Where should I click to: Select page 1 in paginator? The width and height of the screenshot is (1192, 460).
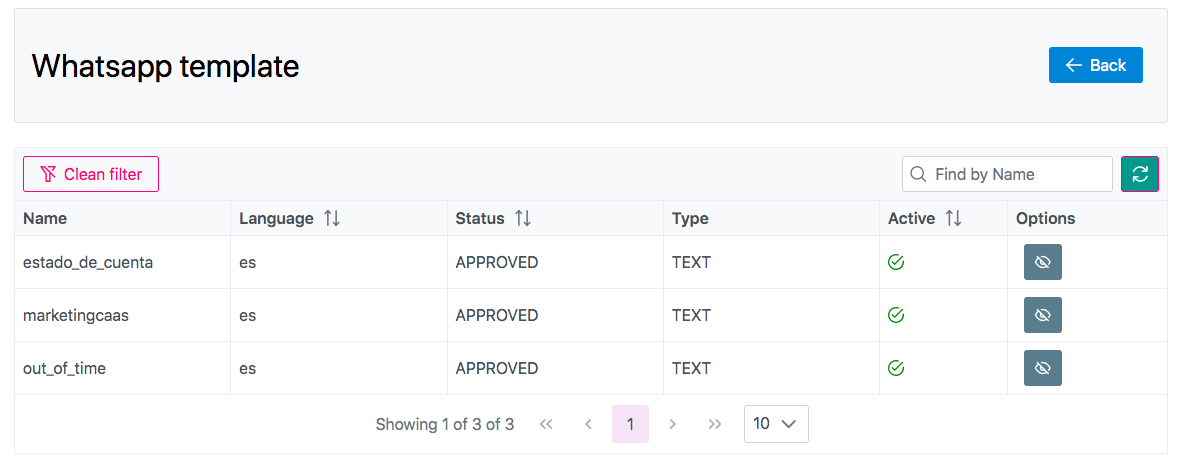coord(630,424)
